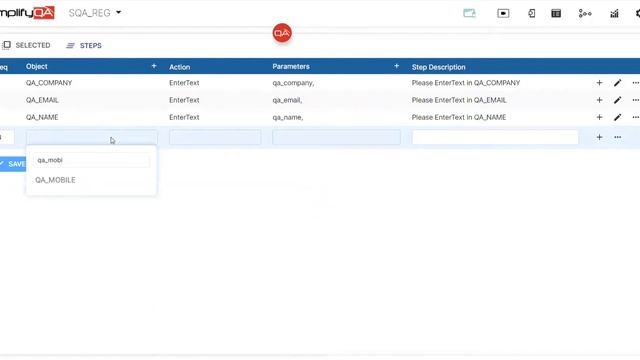
Task: Click EnterText action in QA_EMAIL row
Action: coord(184,100)
